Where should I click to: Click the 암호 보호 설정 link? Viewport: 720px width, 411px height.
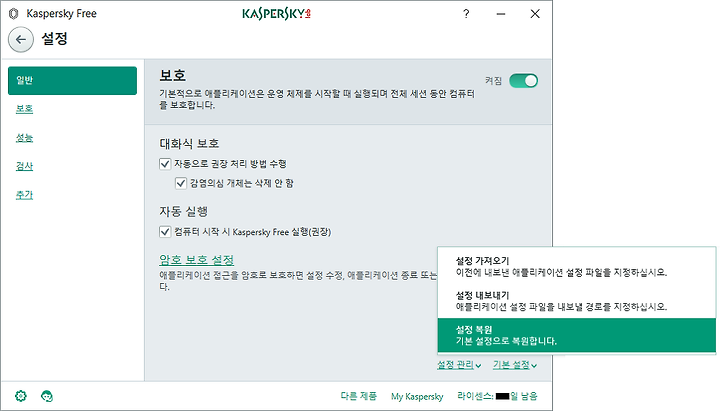coord(197,259)
